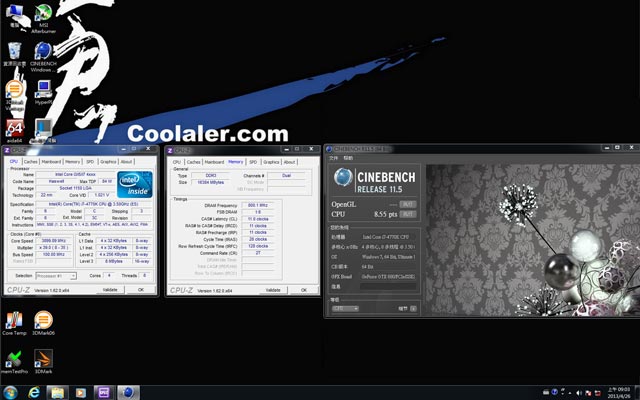Image resolution: width=640 pixels, height=400 pixels.
Task: Click the Level 3 cache size value
Action: point(113,261)
